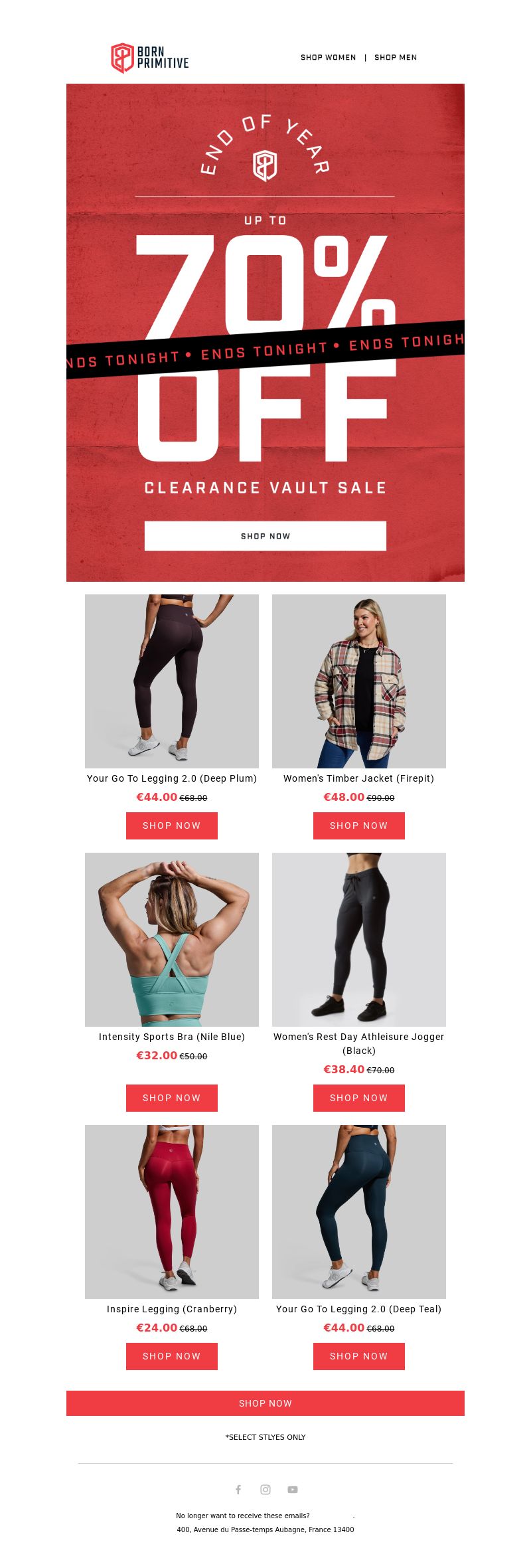Click the white Shop Now banner button
531x1568 pixels.
tap(265, 536)
